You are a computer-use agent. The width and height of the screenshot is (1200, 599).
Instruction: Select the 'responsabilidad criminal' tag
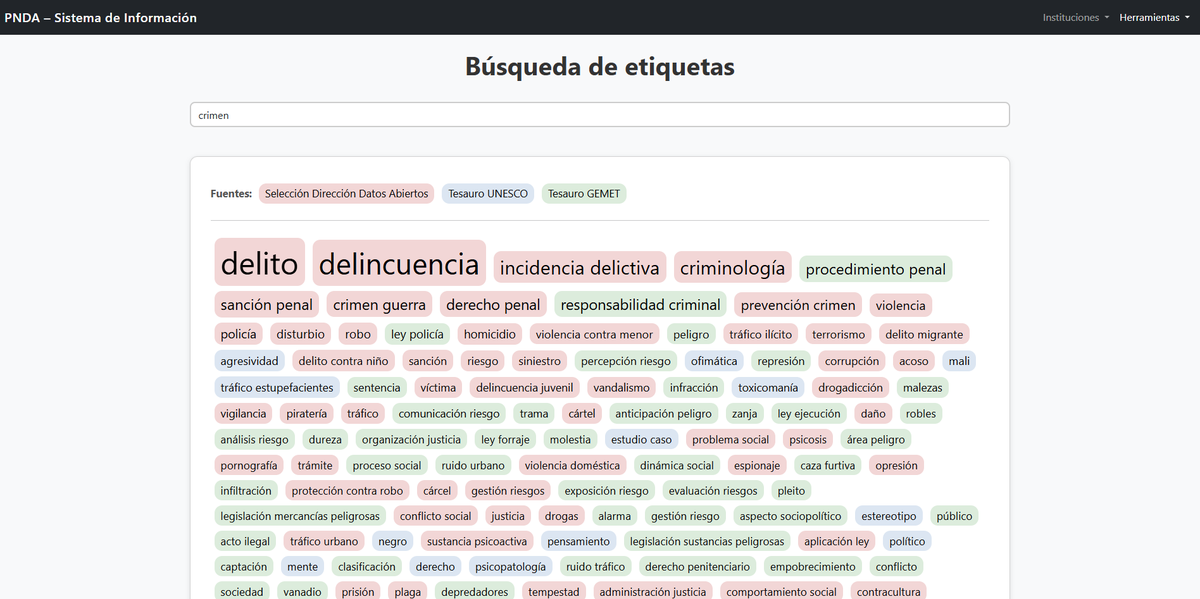641,305
